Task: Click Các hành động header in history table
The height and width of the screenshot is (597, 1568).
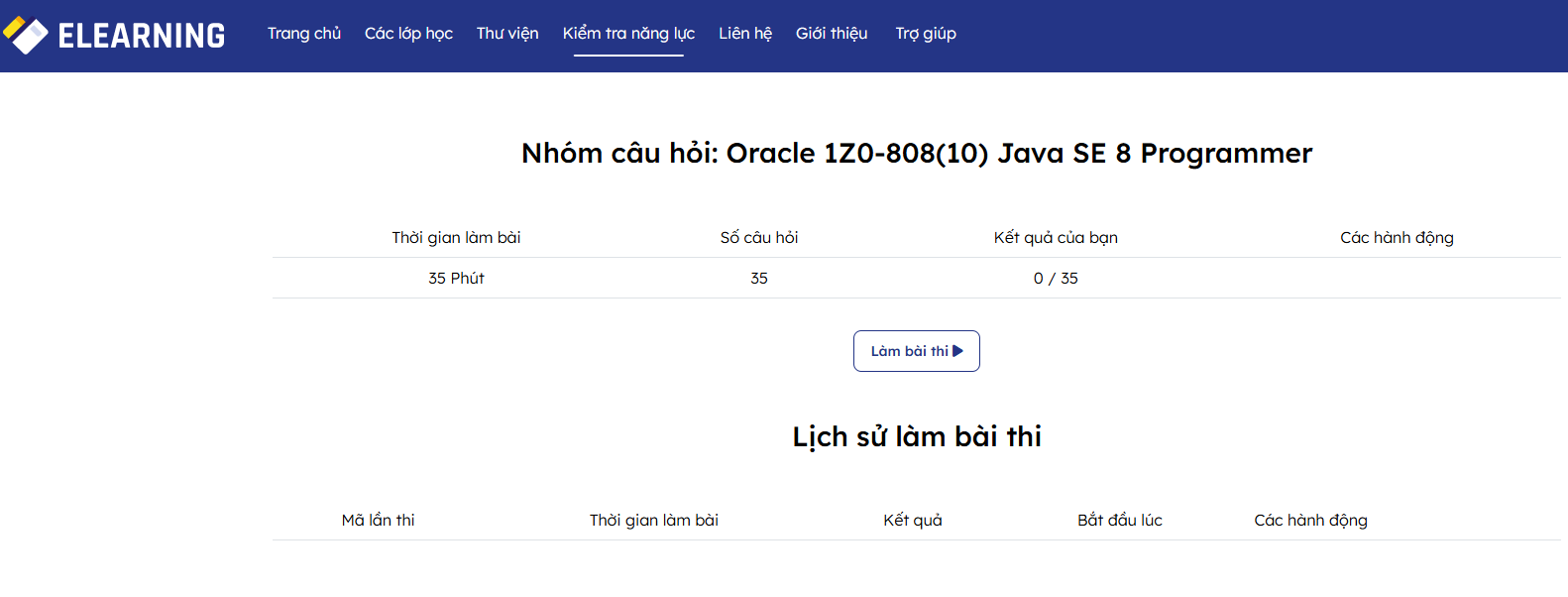Action: click(1310, 521)
